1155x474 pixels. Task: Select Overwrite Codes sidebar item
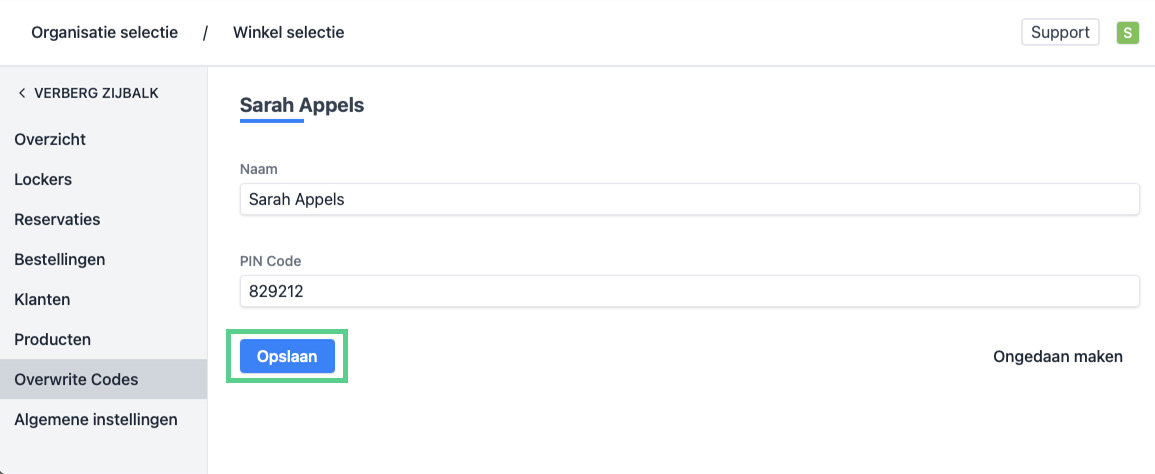76,379
